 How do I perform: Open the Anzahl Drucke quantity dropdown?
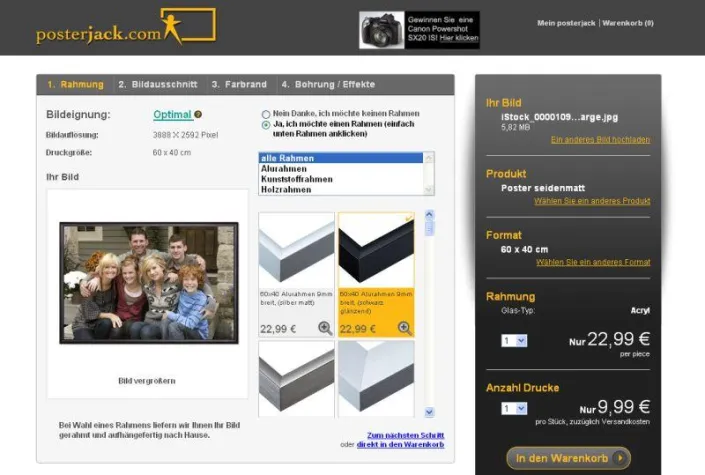(x=514, y=408)
